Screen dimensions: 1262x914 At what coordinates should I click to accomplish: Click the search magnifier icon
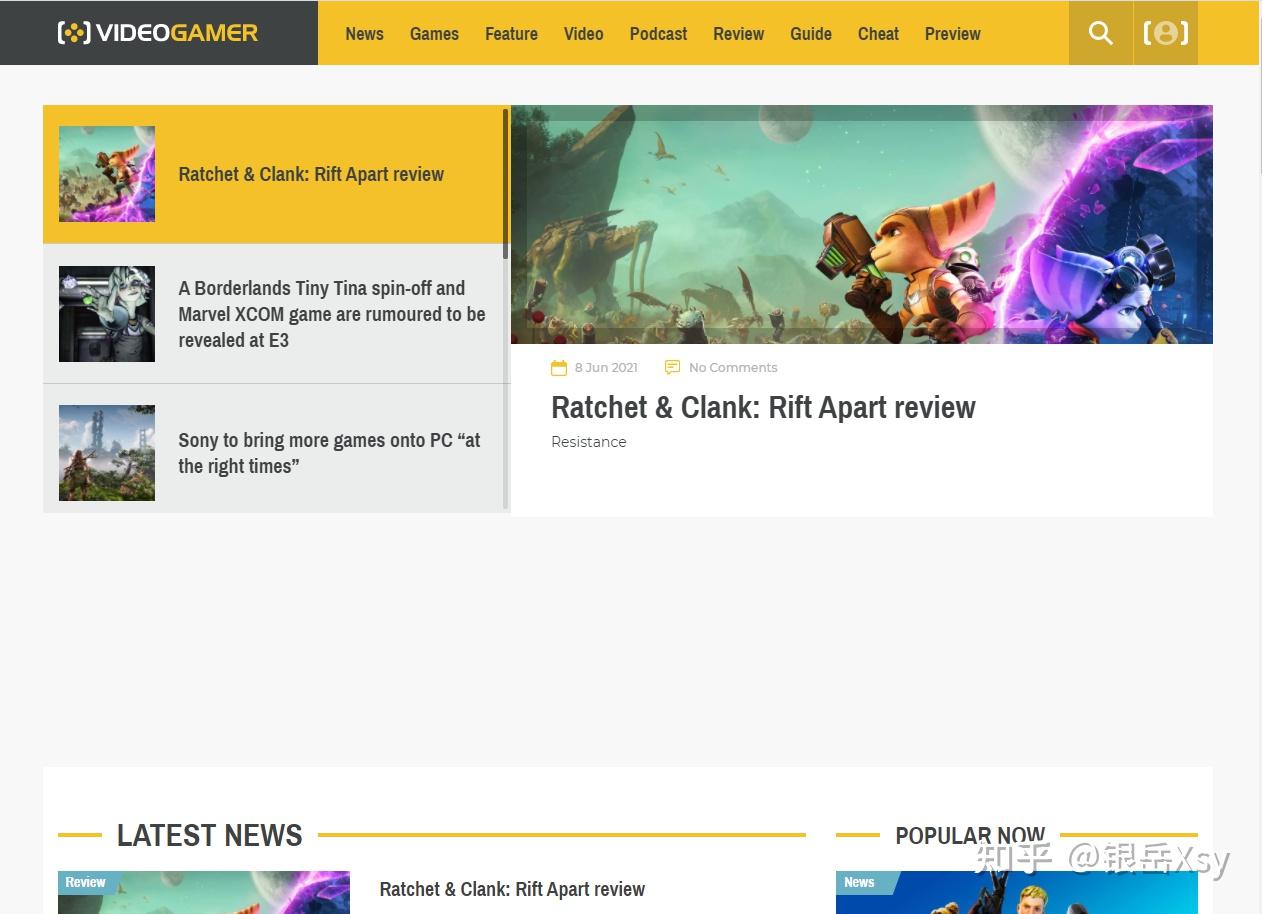[1100, 33]
